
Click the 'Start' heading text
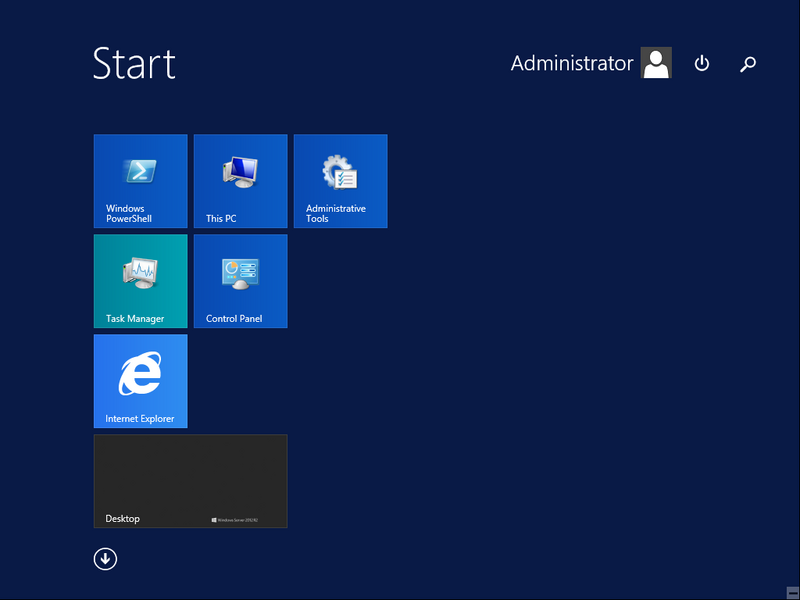click(134, 63)
